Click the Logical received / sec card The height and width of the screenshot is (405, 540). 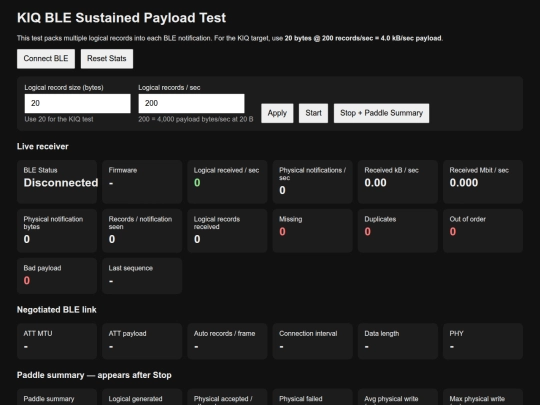point(227,182)
